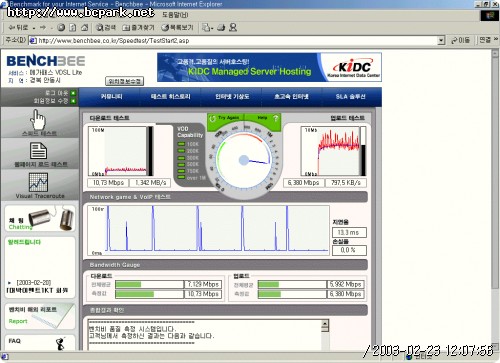
Task: Open the [2003-02-20] news item link
Action: coord(34,282)
